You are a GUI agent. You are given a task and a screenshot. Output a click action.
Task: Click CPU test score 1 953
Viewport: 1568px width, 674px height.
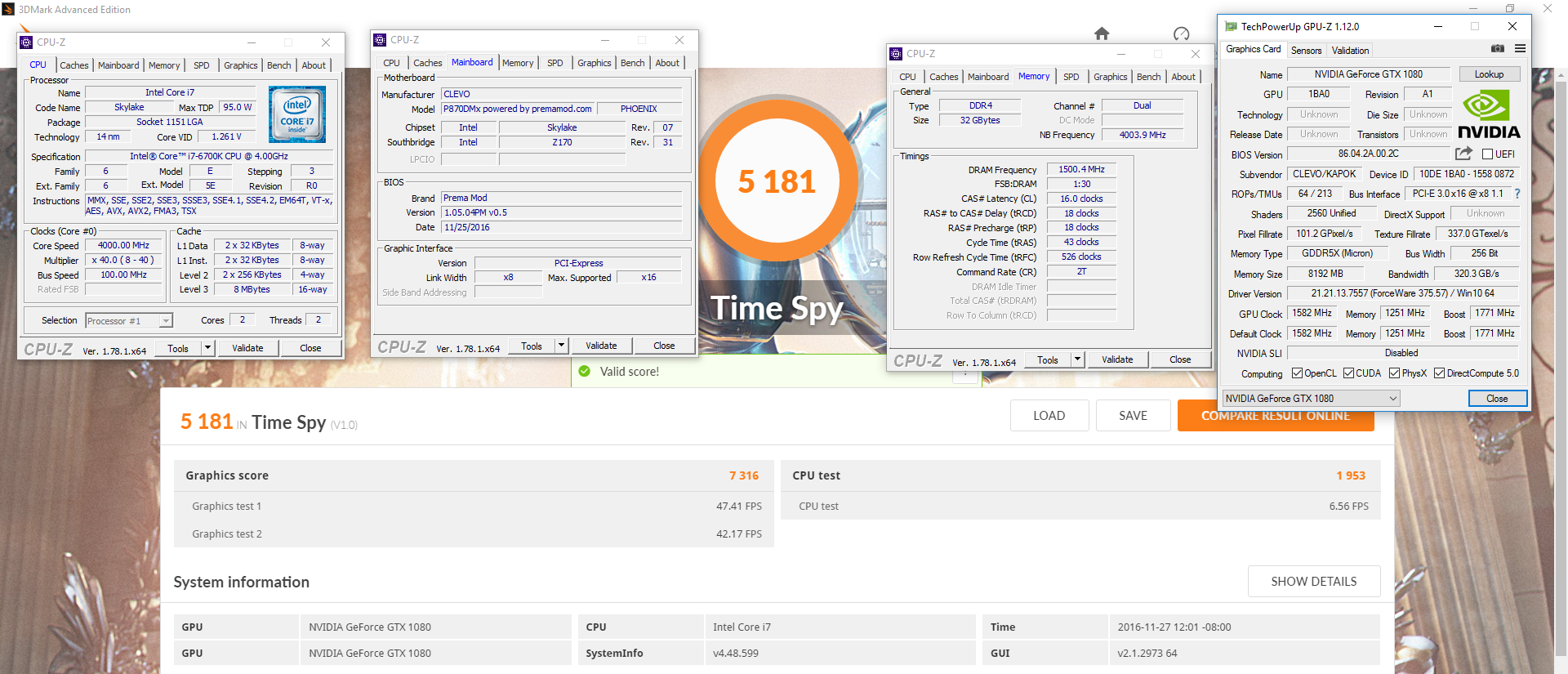1351,475
